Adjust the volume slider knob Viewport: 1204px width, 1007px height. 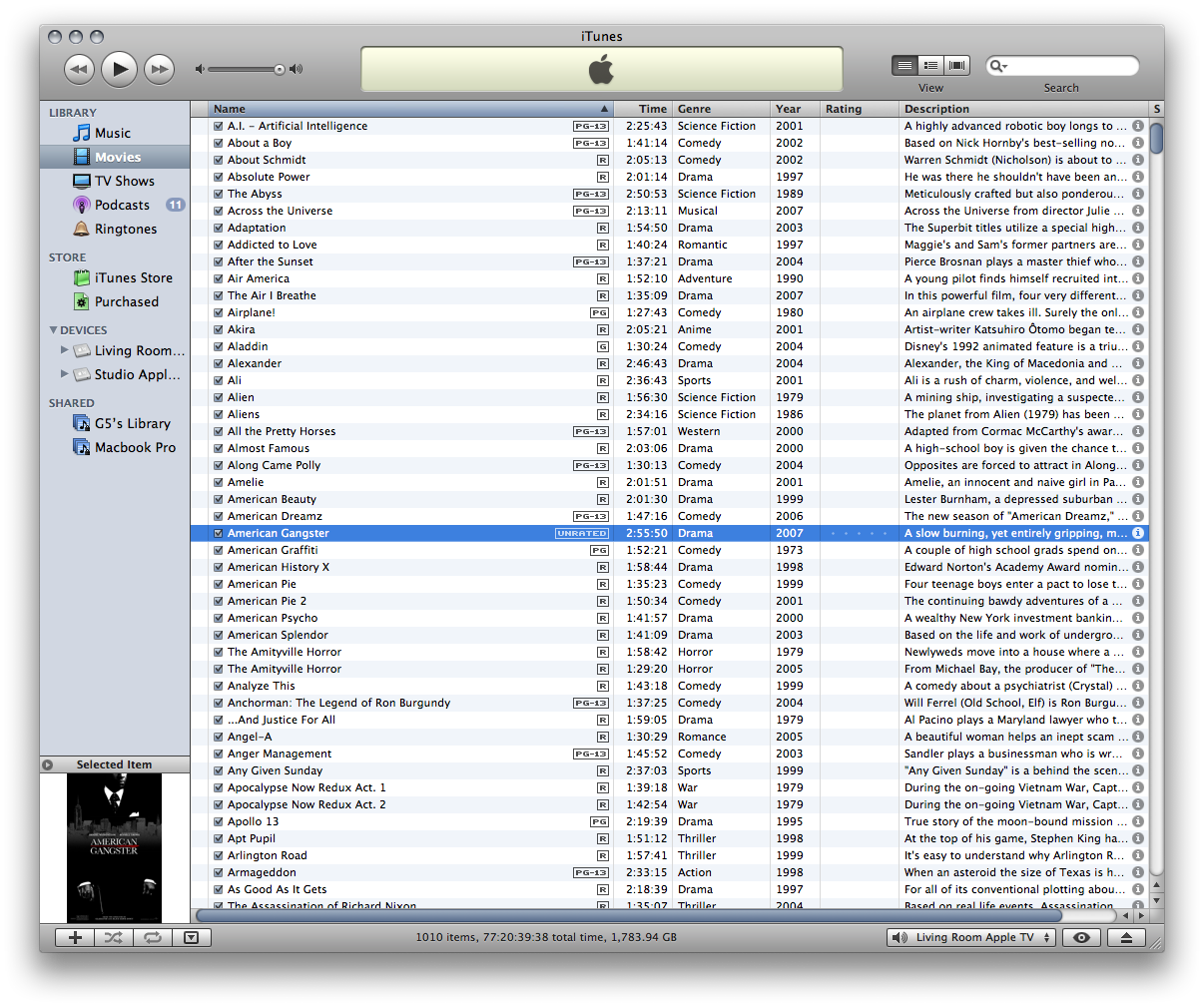point(280,69)
